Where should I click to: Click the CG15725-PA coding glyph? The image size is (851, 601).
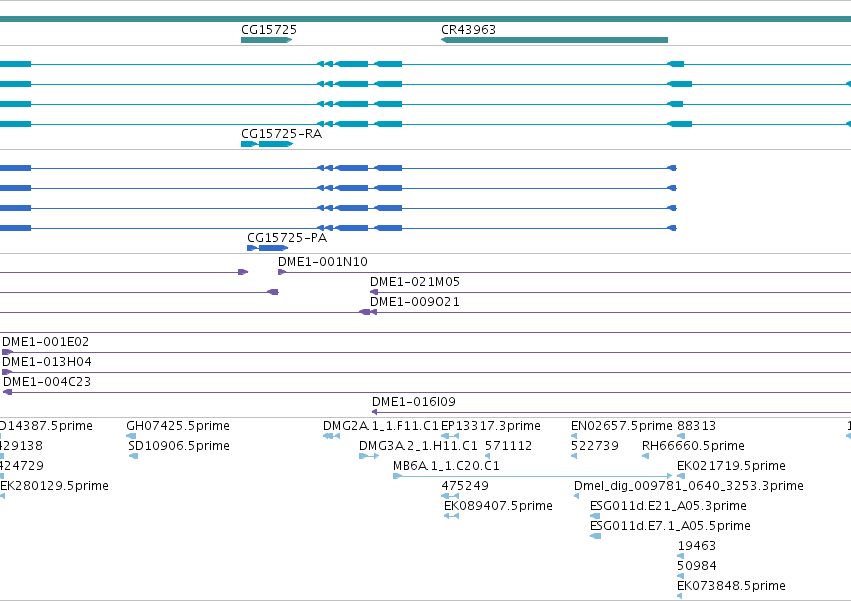tap(268, 248)
